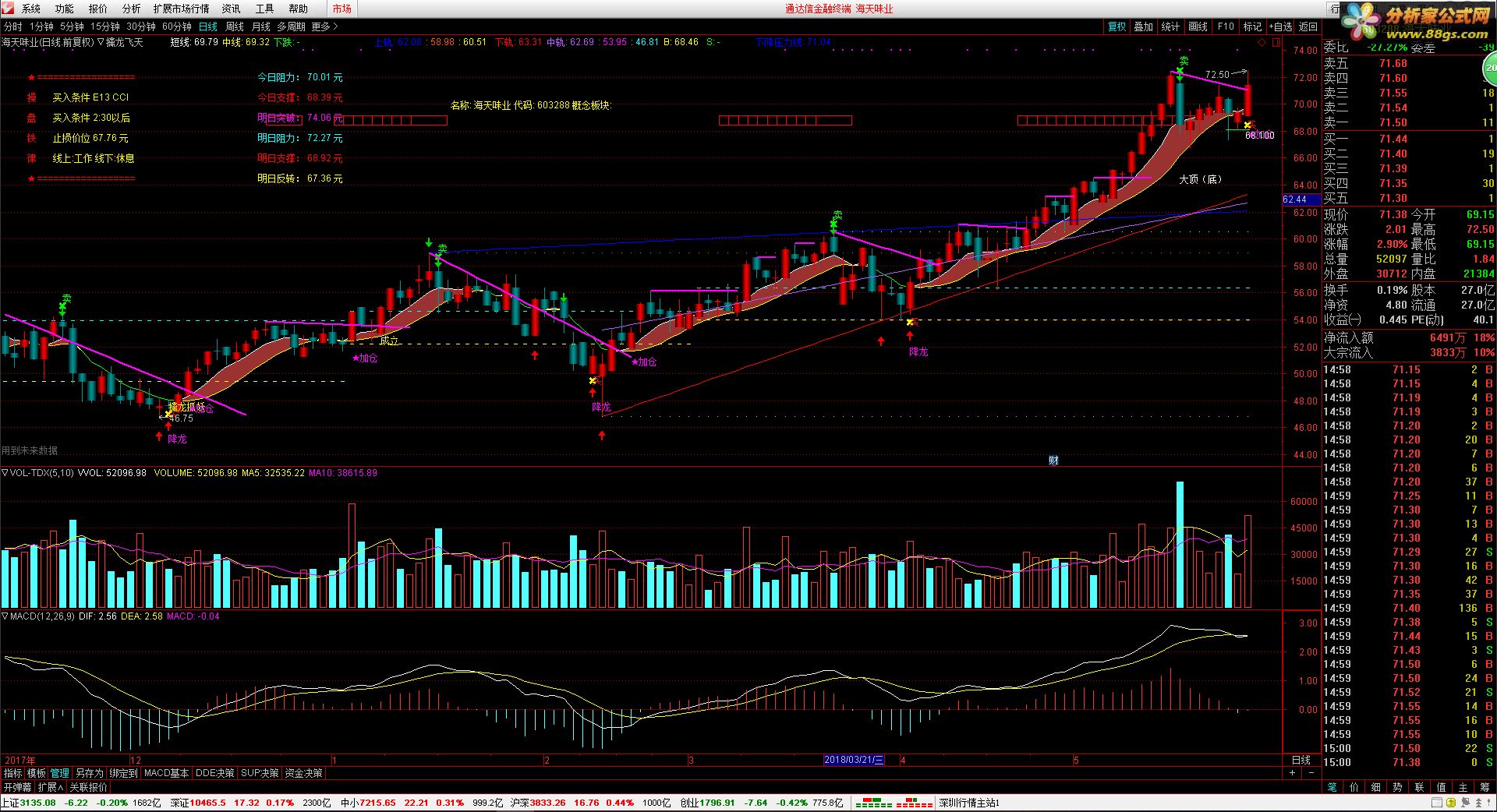Open the 帮助 menu
The height and width of the screenshot is (812, 1497).
298,9
